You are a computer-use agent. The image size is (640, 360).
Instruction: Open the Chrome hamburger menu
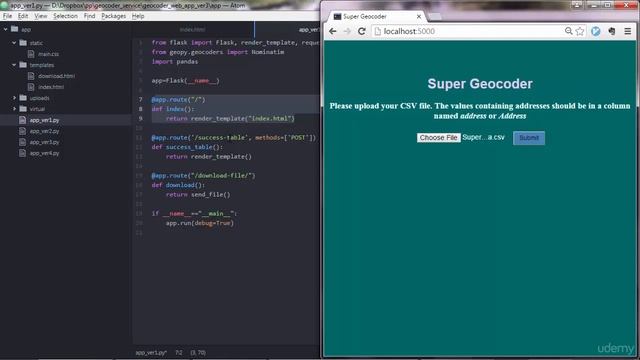(x=628, y=31)
